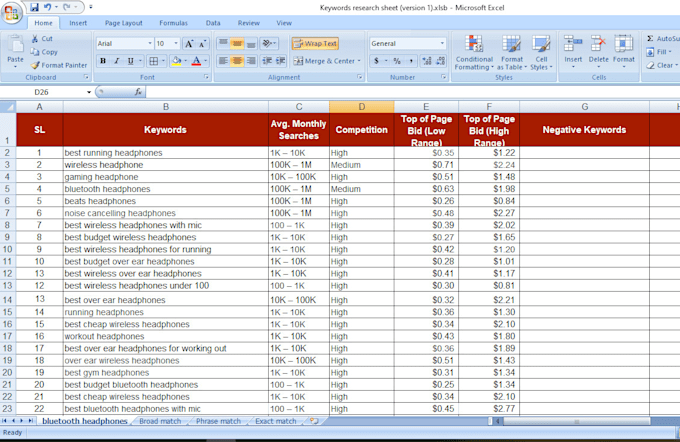Click the Merge & Center button
Screen dimensions: 680x442
pyautogui.click(x=327, y=61)
